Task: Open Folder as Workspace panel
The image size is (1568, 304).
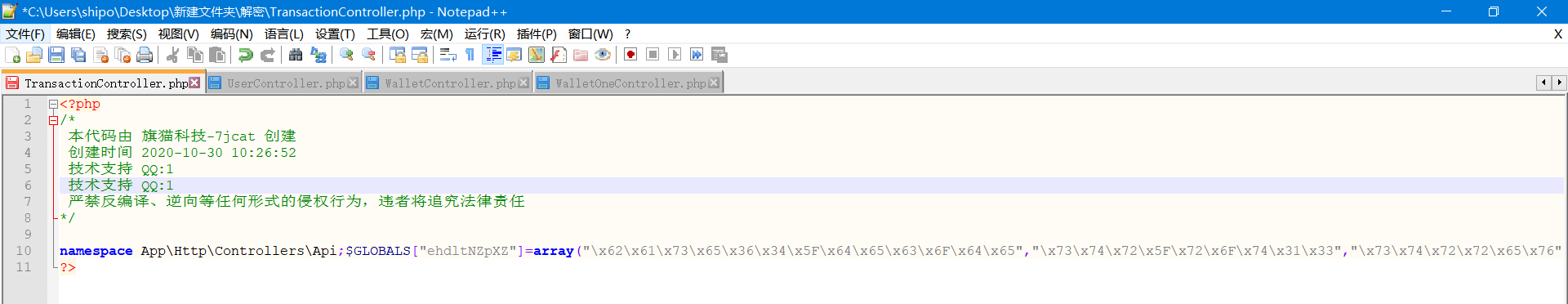Action: click(x=581, y=55)
